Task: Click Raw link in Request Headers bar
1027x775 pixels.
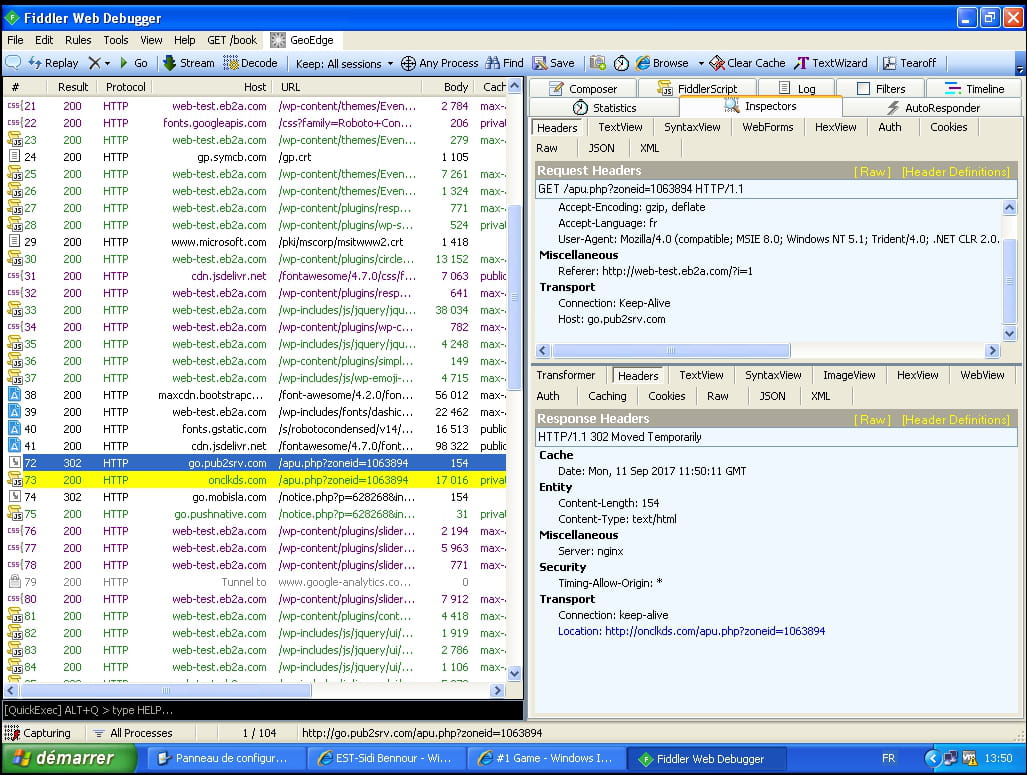Action: (872, 172)
